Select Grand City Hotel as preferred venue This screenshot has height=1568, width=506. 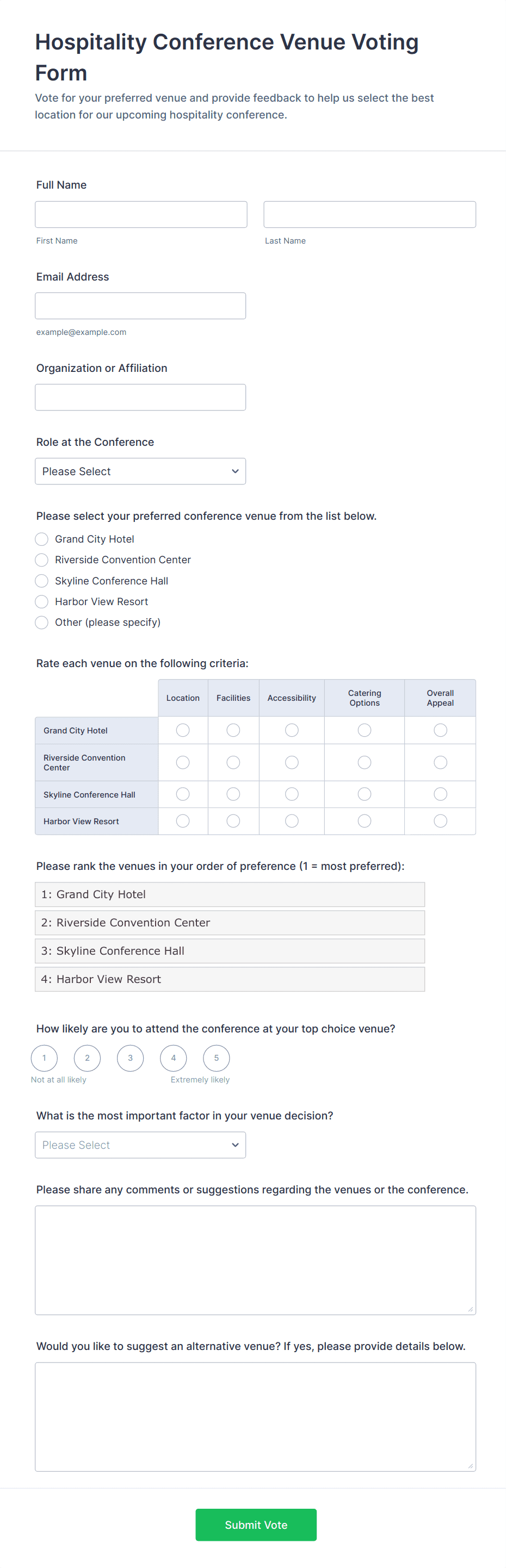tap(41, 539)
